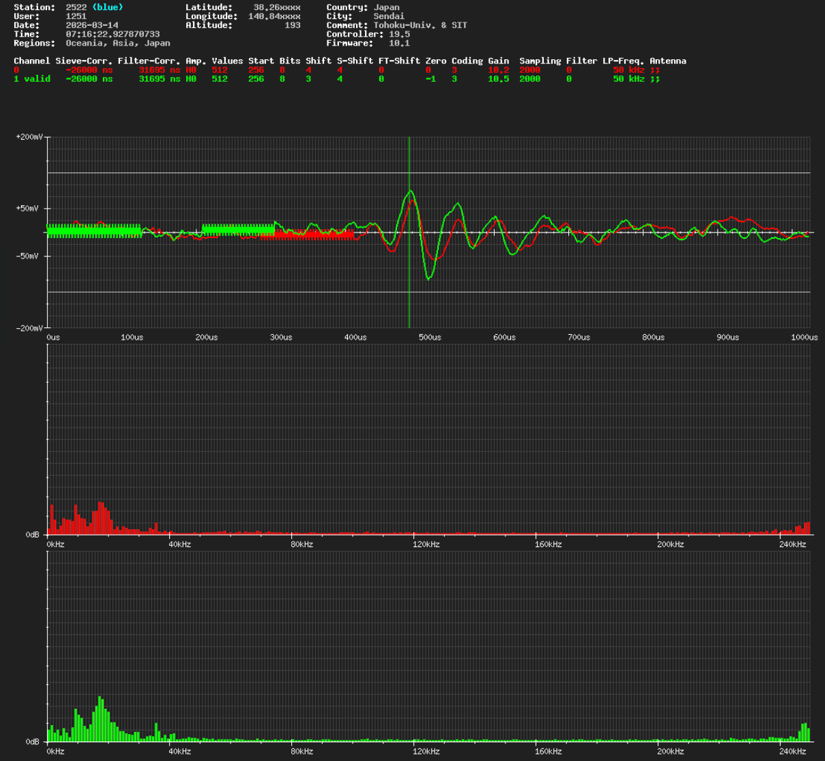This screenshot has height=761, width=825.
Task: Click the 500us label on time axis
Action: (430, 338)
